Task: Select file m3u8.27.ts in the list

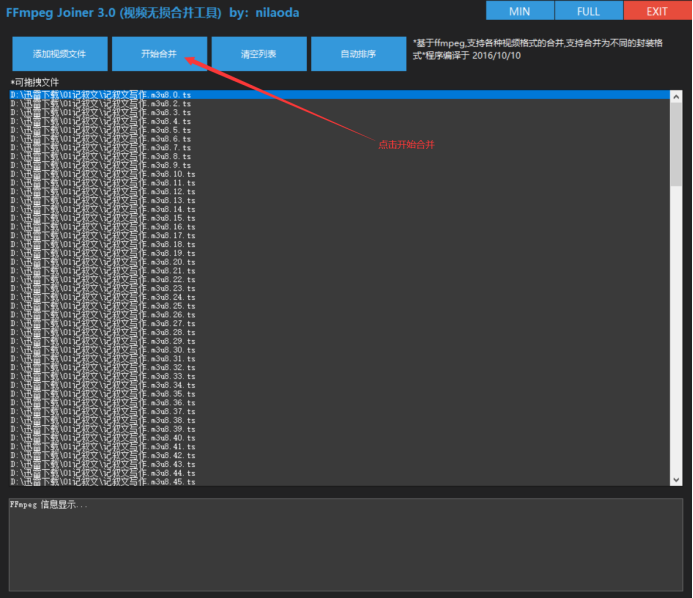Action: [x=339, y=324]
